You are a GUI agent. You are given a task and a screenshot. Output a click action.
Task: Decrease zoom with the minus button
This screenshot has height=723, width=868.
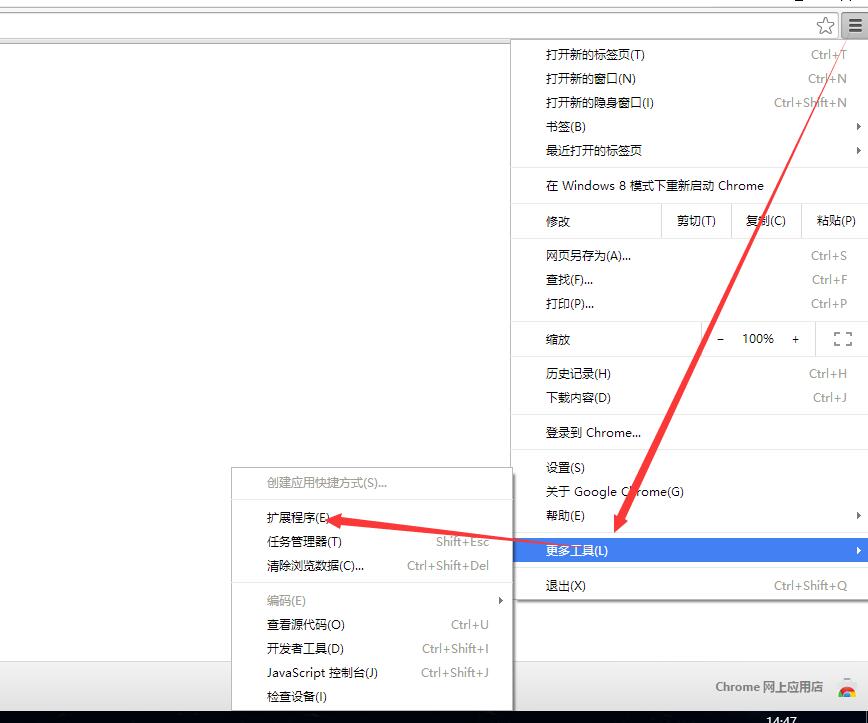(720, 339)
